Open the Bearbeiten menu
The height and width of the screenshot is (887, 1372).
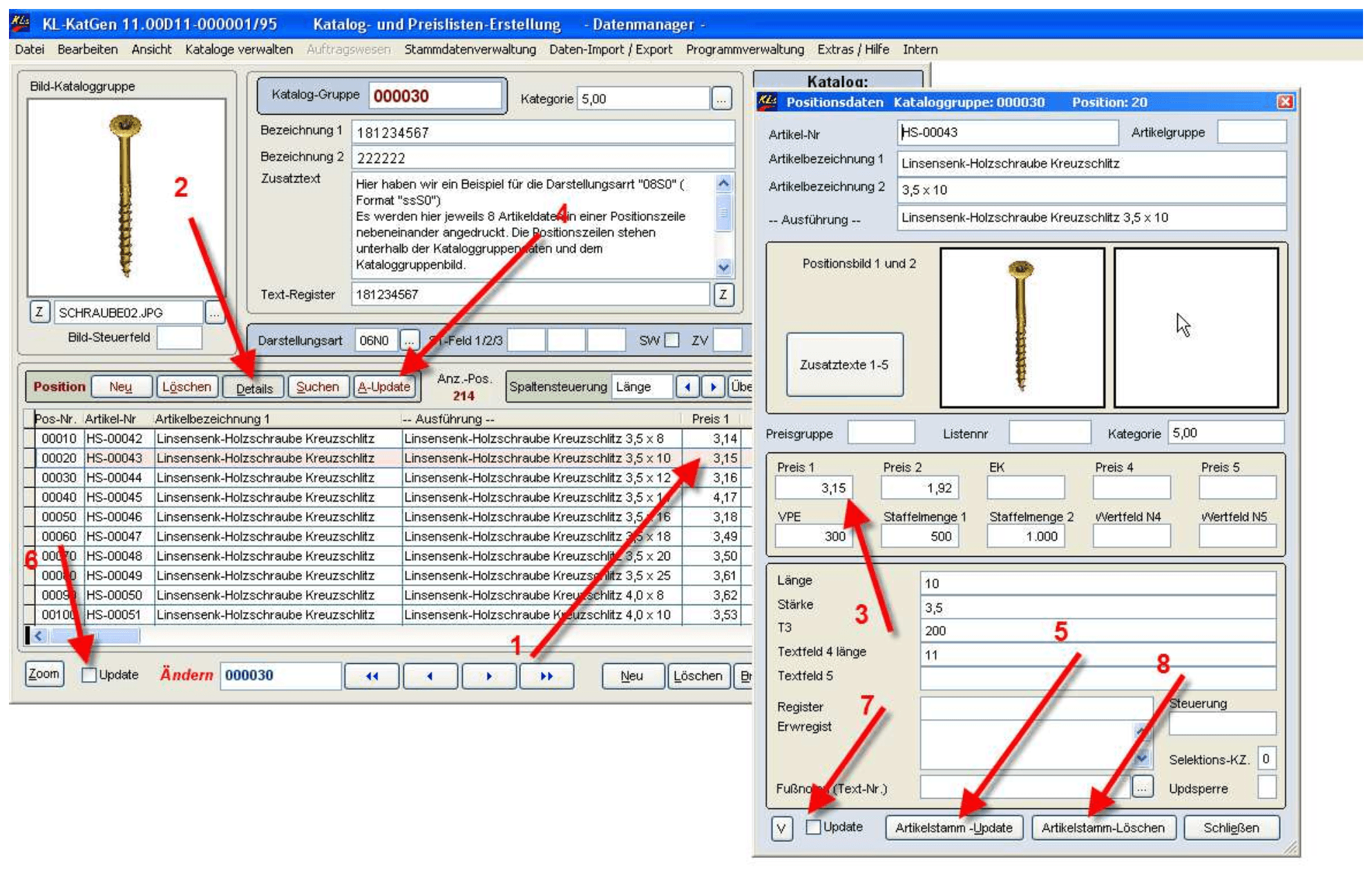(88, 50)
